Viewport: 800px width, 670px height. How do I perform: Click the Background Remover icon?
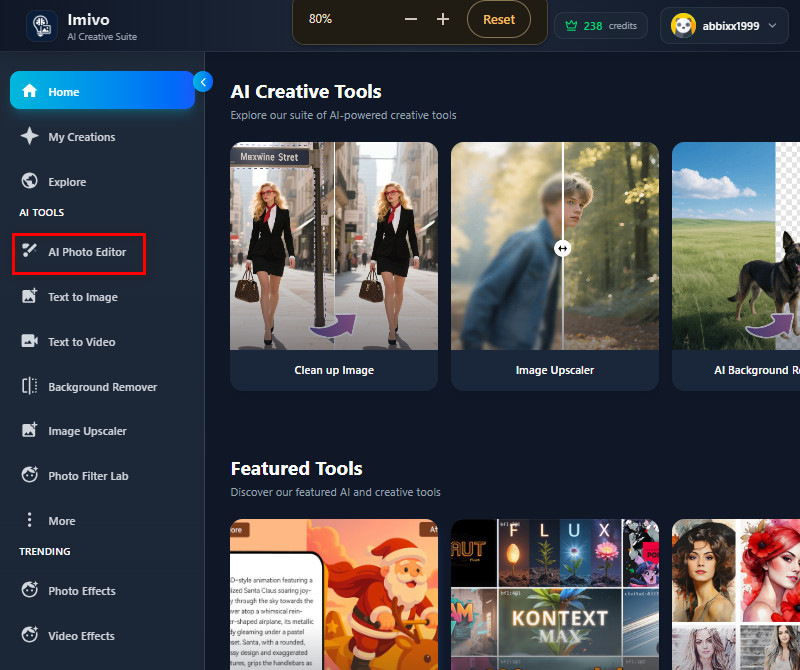coord(30,386)
